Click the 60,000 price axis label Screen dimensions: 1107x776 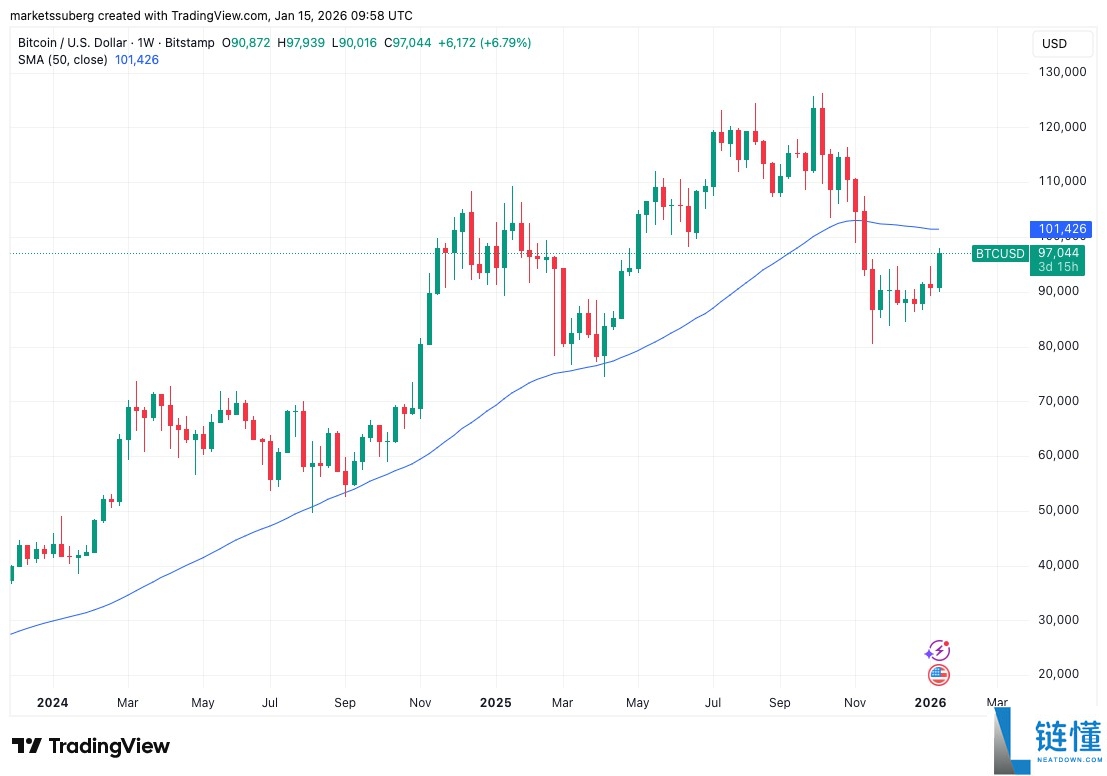(x=1058, y=455)
